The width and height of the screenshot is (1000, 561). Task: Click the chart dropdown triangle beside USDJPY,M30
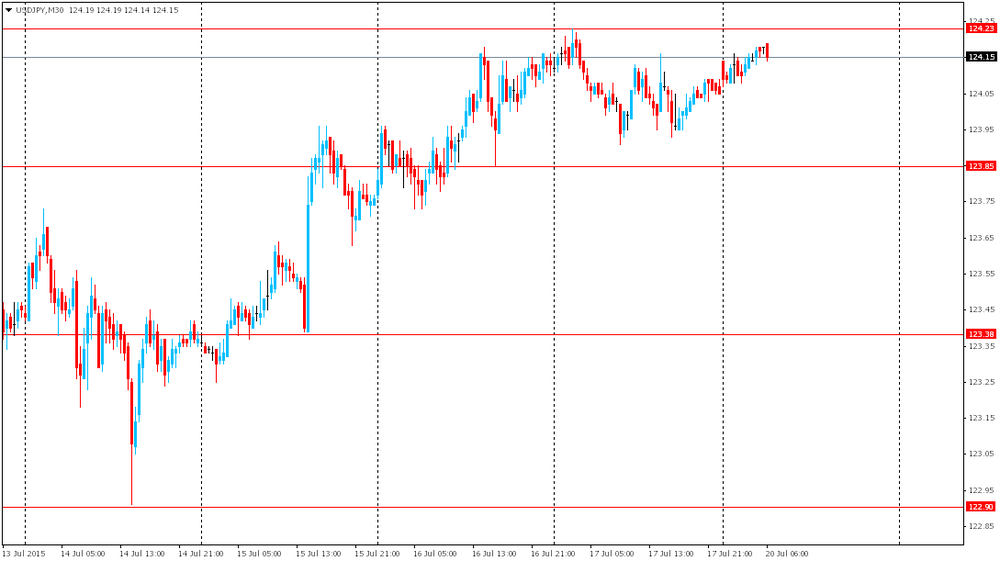(x=9, y=10)
